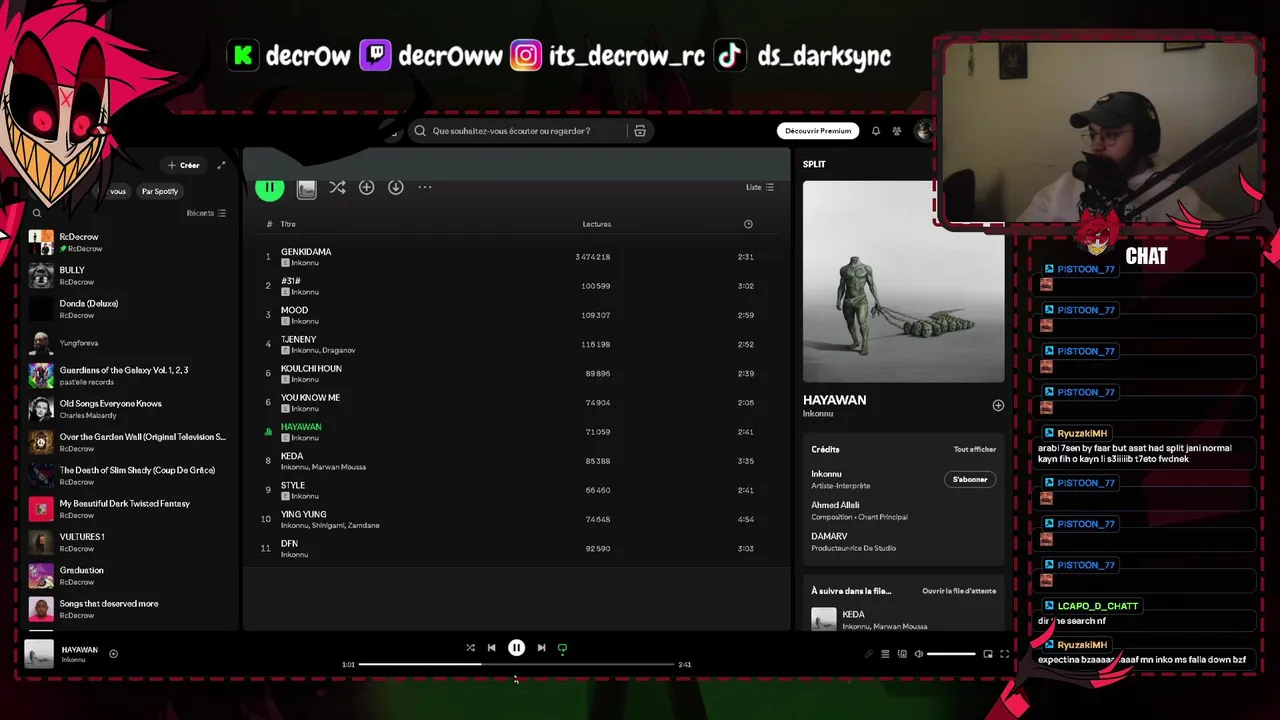Image resolution: width=1280 pixels, height=720 pixels.
Task: Enter full screen mode in player bar
Action: click(x=1004, y=654)
